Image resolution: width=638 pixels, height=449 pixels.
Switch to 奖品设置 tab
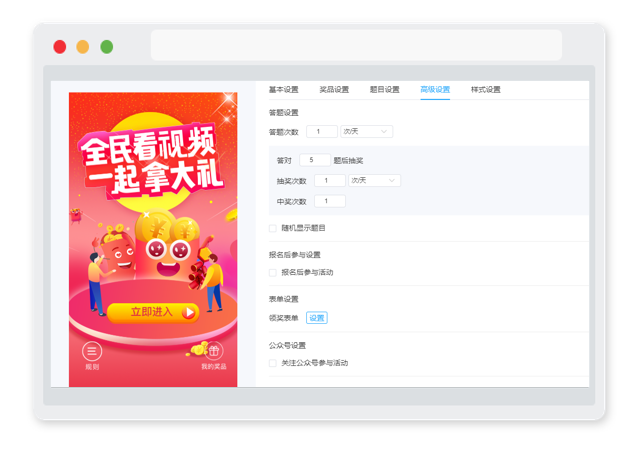tap(334, 90)
